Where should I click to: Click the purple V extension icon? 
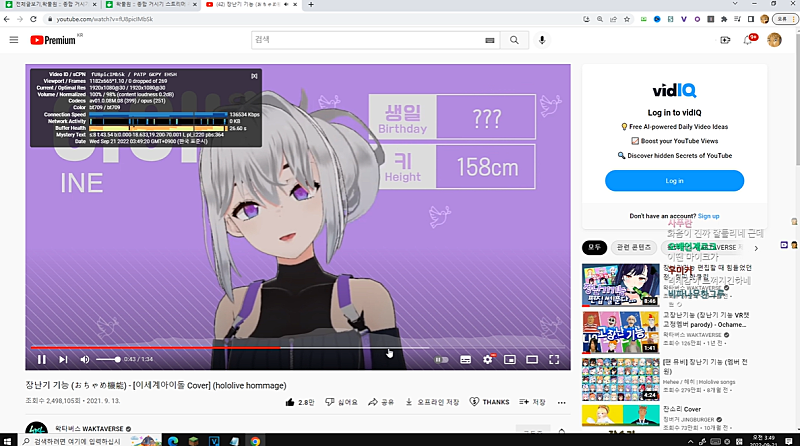(684, 19)
